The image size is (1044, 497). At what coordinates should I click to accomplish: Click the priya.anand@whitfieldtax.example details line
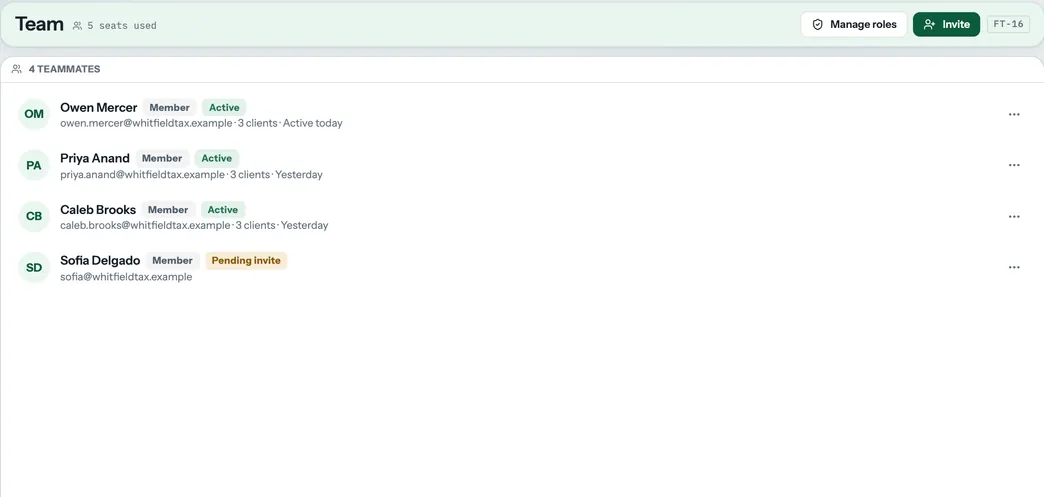tap(191, 175)
